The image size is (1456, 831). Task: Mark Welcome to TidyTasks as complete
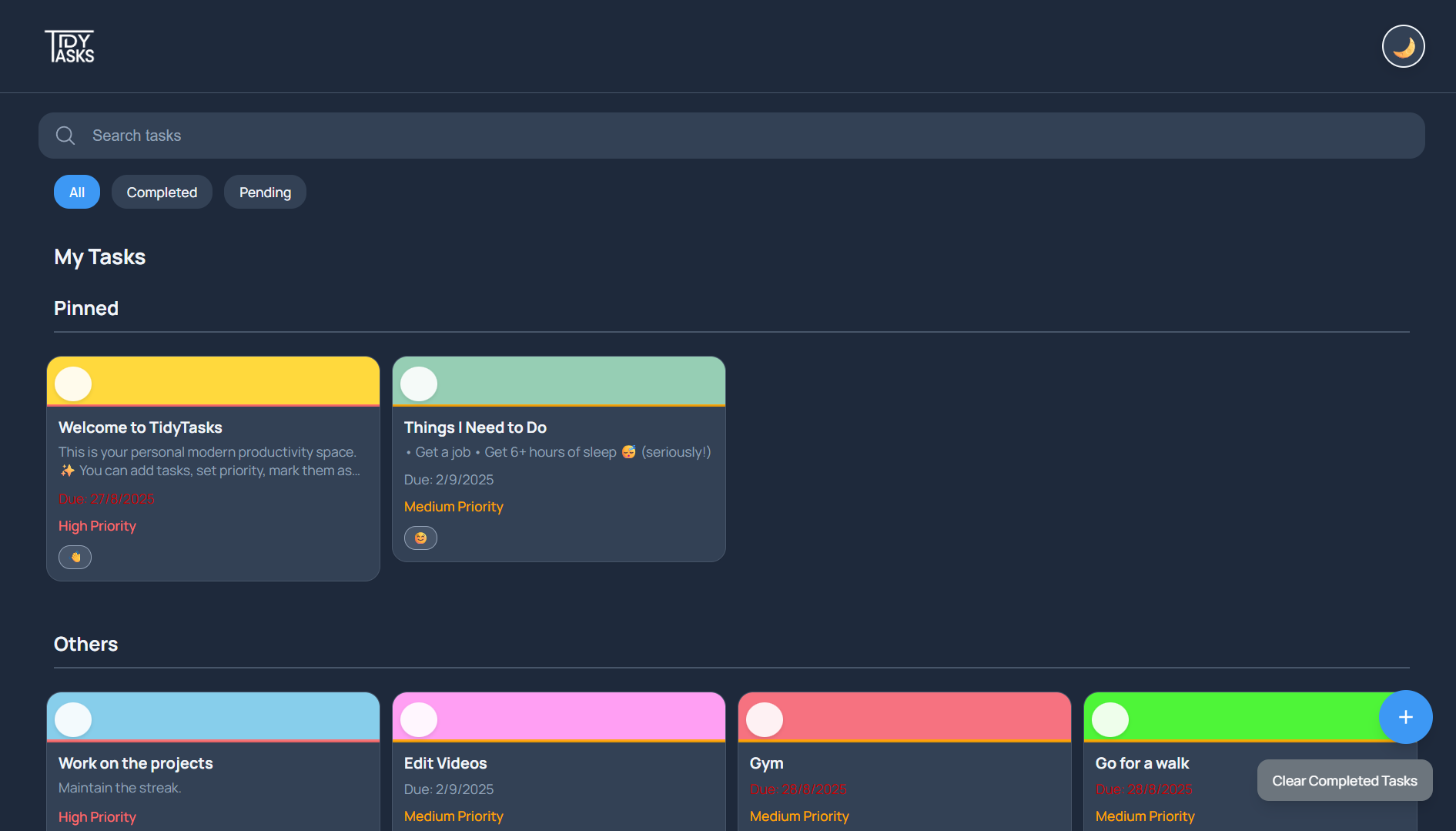coord(73,384)
